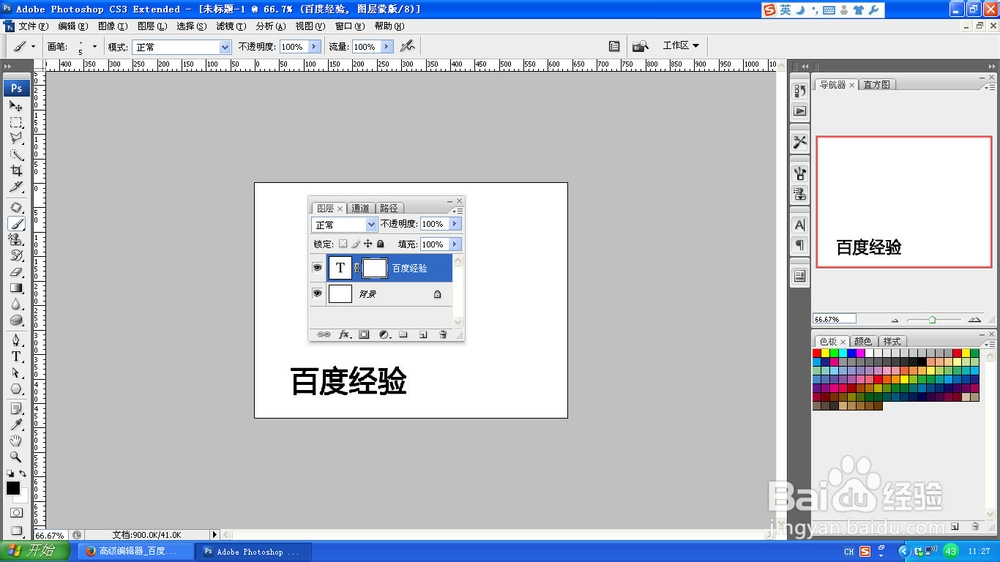Open options bar 不透明度 slider arrow

314,47
